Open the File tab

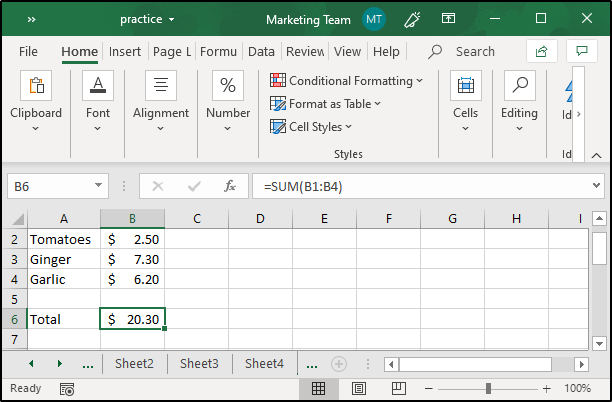[28, 52]
